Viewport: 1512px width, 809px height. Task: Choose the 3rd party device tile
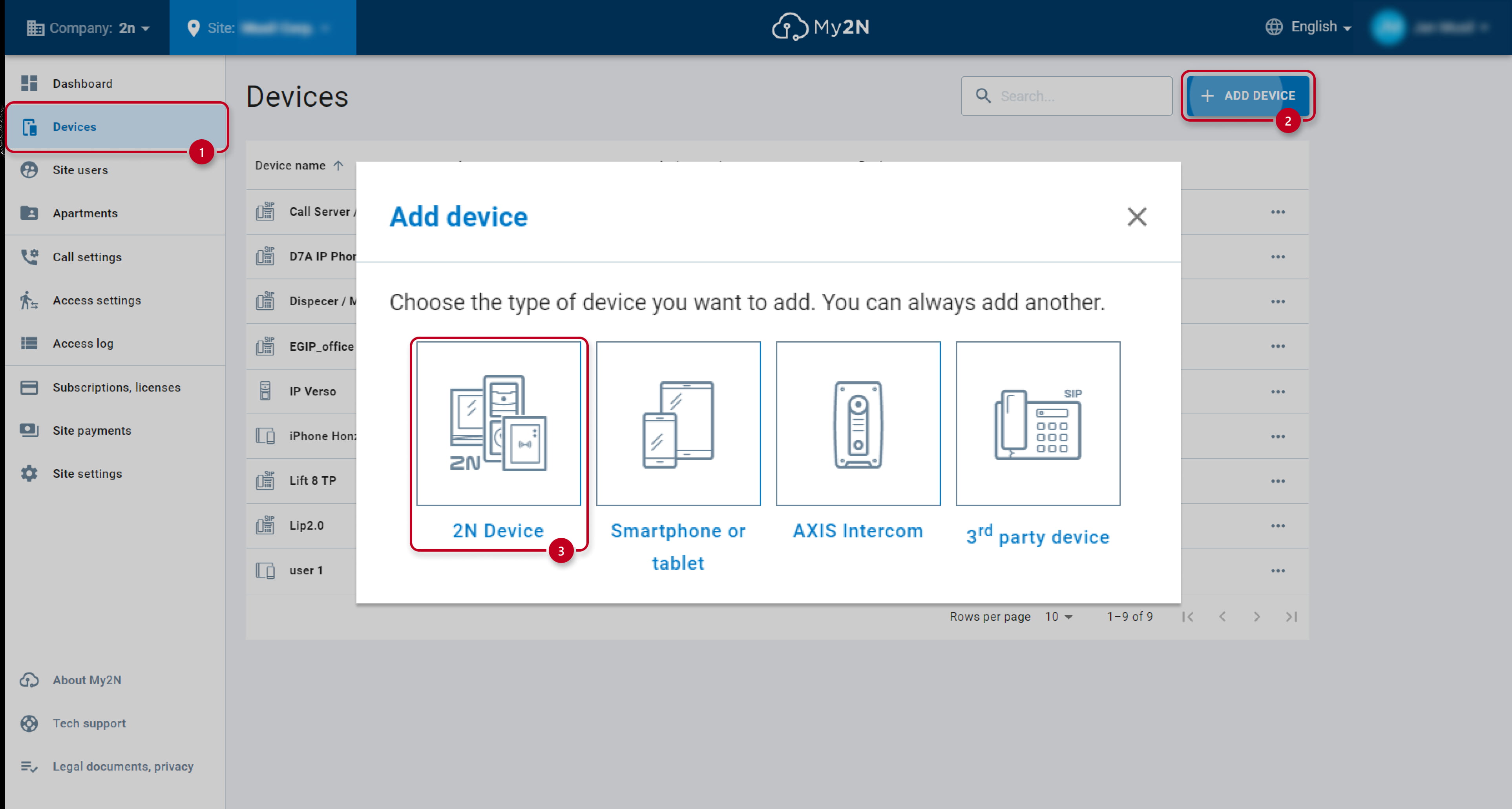pyautogui.click(x=1038, y=424)
